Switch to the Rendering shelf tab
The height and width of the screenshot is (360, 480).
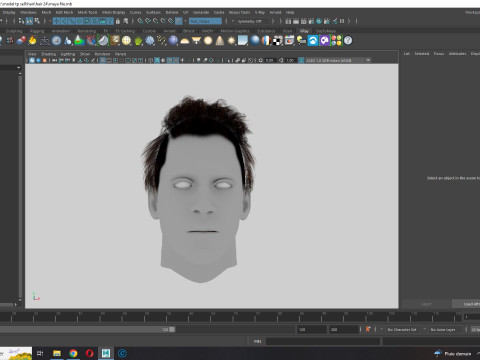pos(87,31)
